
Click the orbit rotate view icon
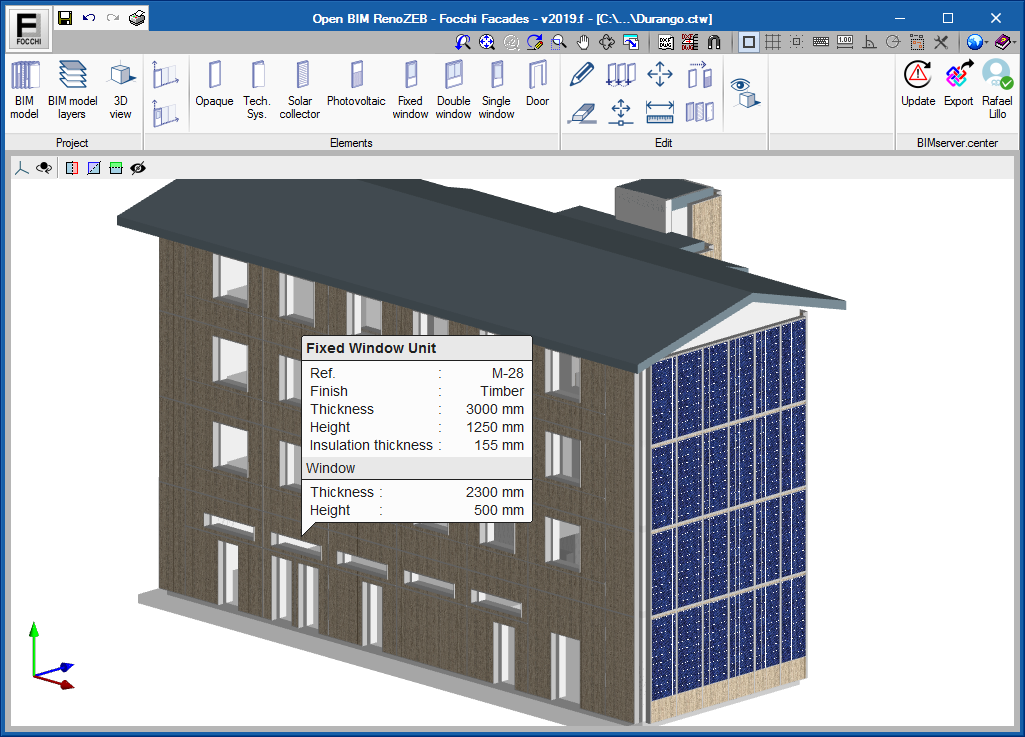tap(607, 43)
